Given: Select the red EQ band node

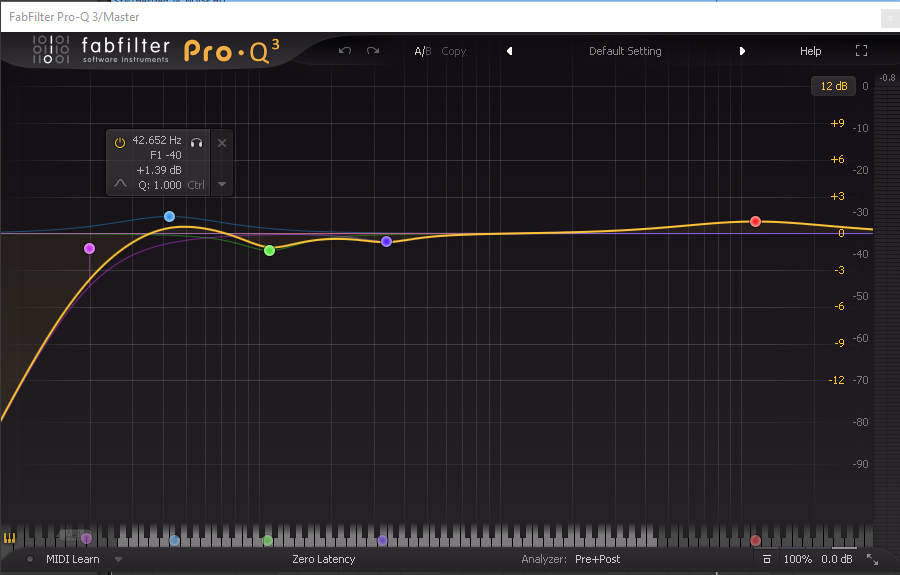Looking at the screenshot, I should tap(756, 221).
